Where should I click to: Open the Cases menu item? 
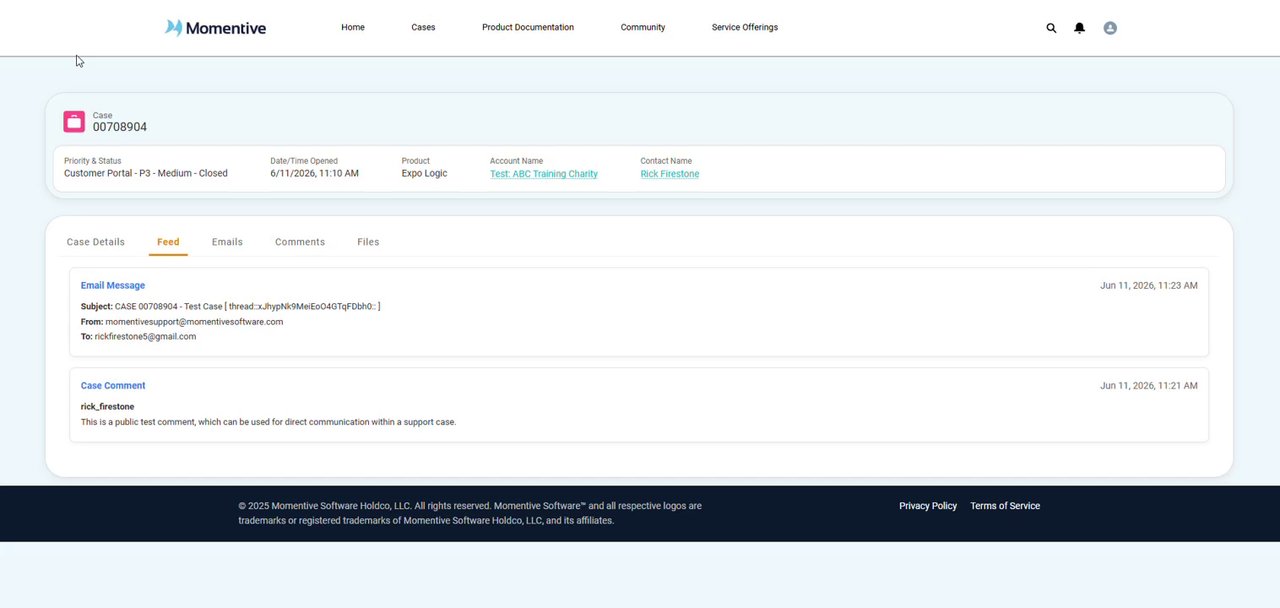(x=423, y=27)
